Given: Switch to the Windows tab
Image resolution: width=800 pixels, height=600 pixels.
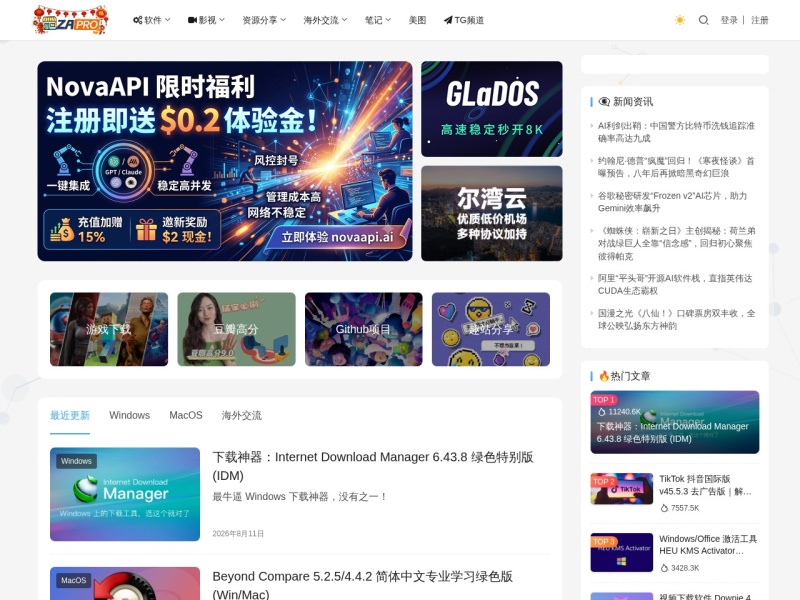Looking at the screenshot, I should [130, 415].
